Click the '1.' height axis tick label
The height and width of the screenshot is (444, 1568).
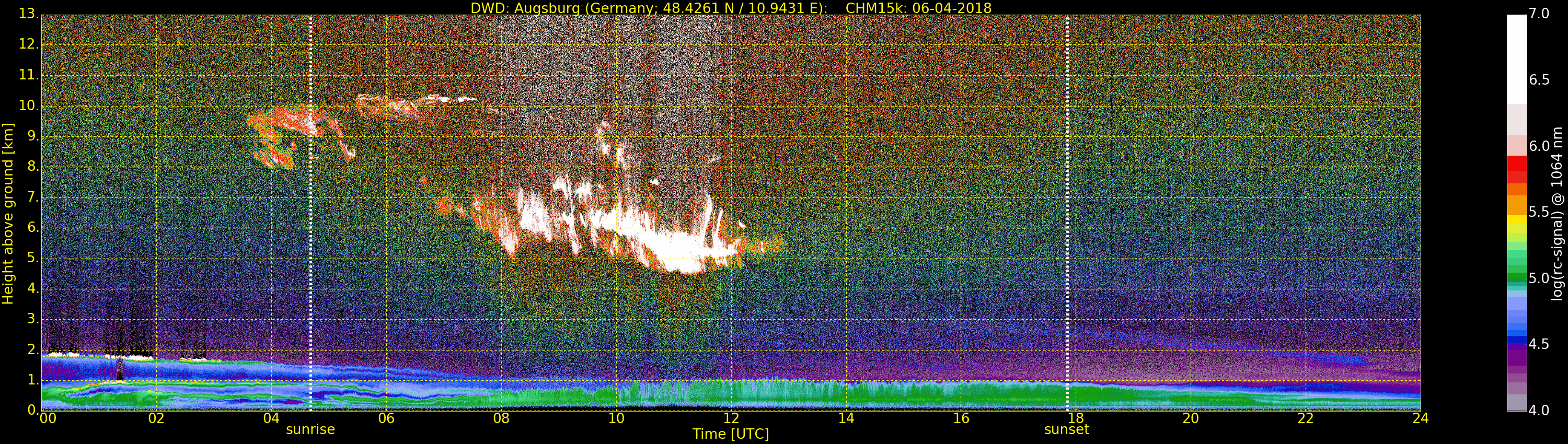pos(33,380)
